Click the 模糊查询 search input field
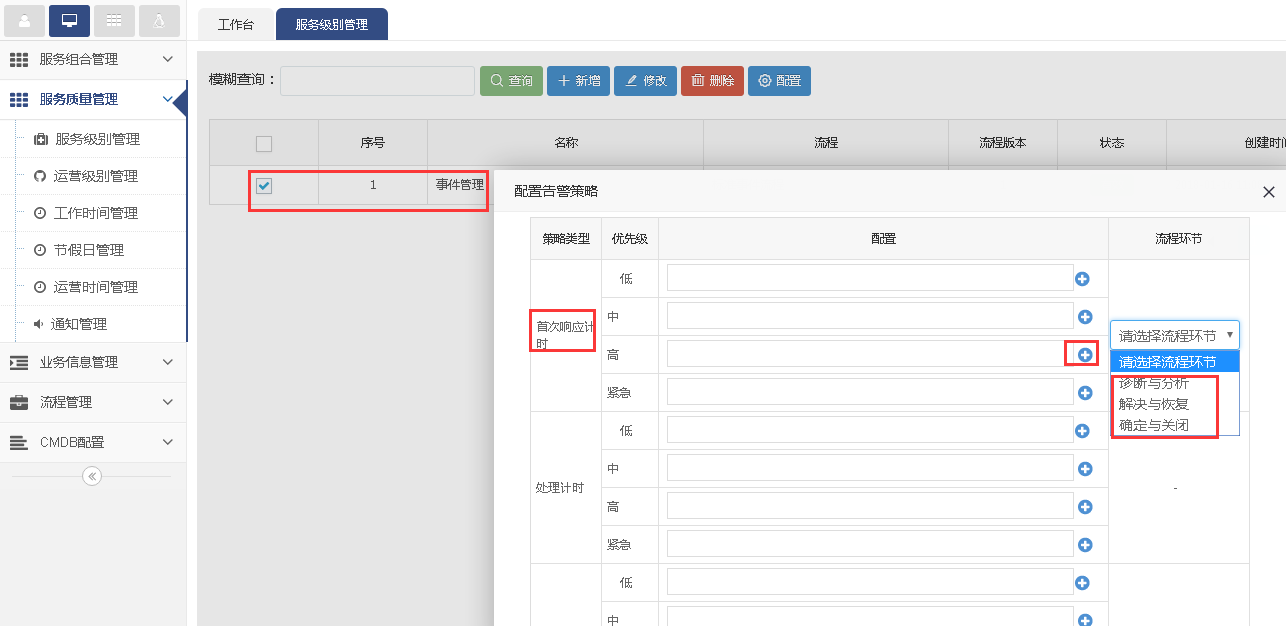 point(377,81)
